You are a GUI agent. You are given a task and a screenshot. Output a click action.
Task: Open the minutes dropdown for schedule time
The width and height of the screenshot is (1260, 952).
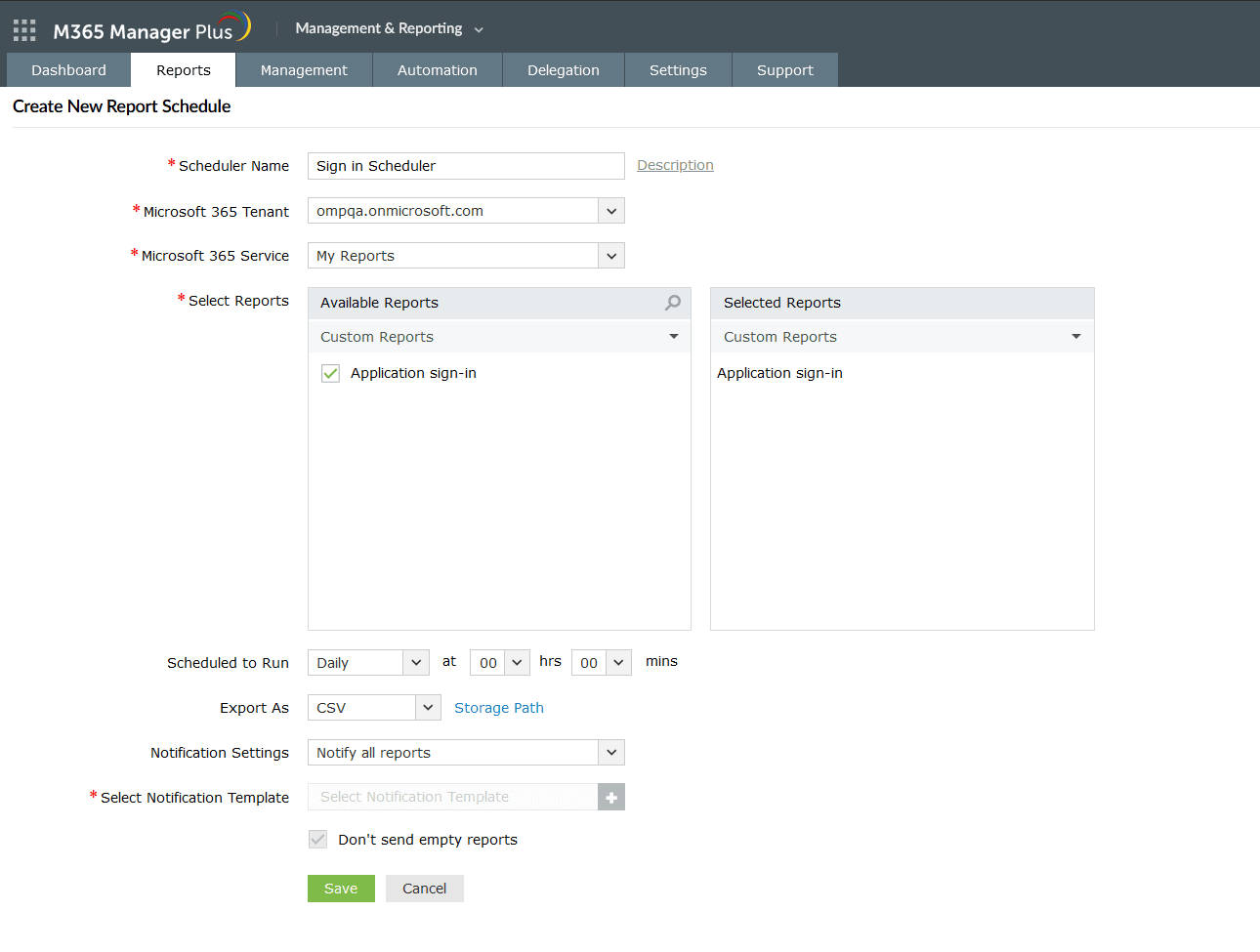tap(602, 663)
